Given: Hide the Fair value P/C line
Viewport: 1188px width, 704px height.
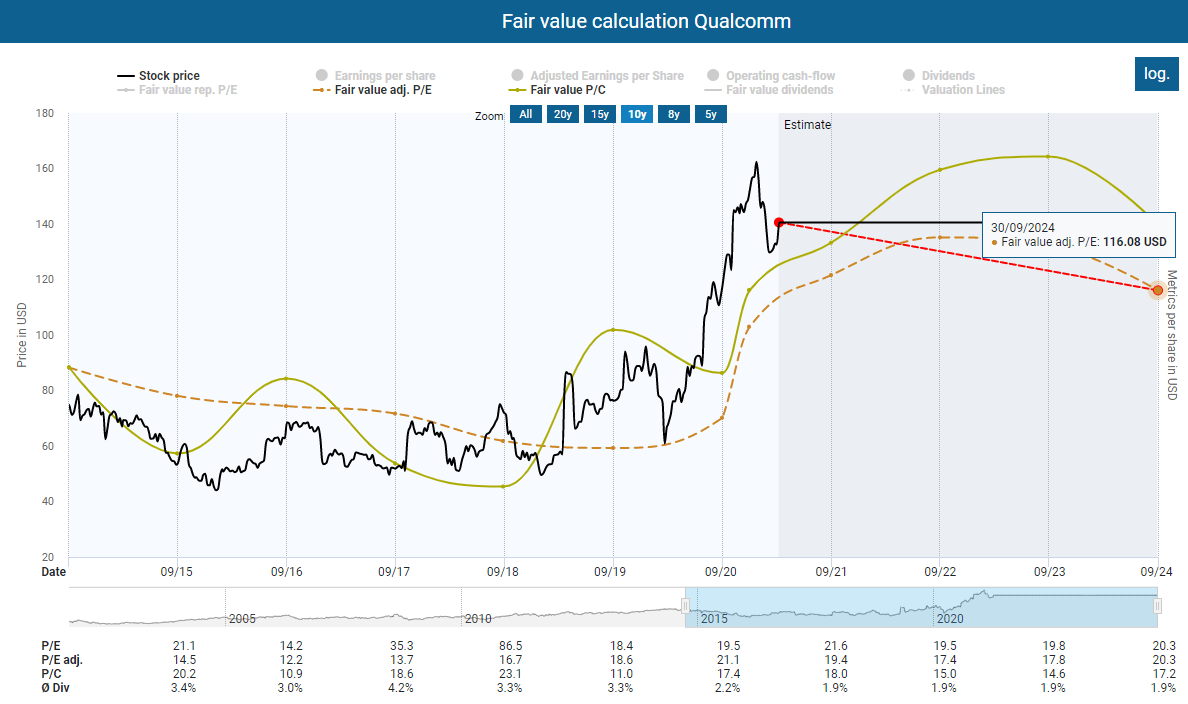Looking at the screenshot, I should (557, 89).
